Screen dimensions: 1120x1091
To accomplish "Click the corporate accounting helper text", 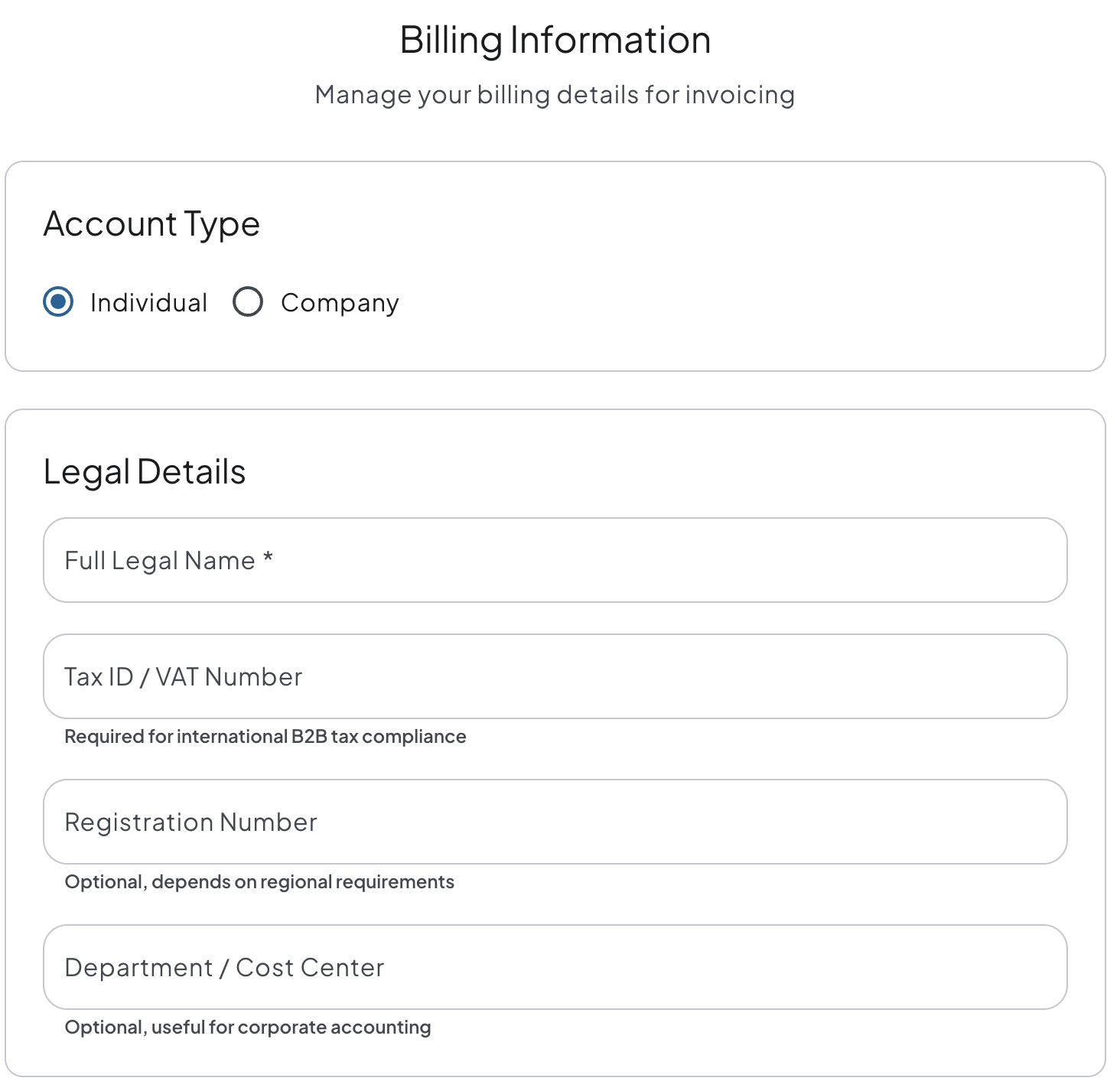I will pyautogui.click(x=248, y=1027).
